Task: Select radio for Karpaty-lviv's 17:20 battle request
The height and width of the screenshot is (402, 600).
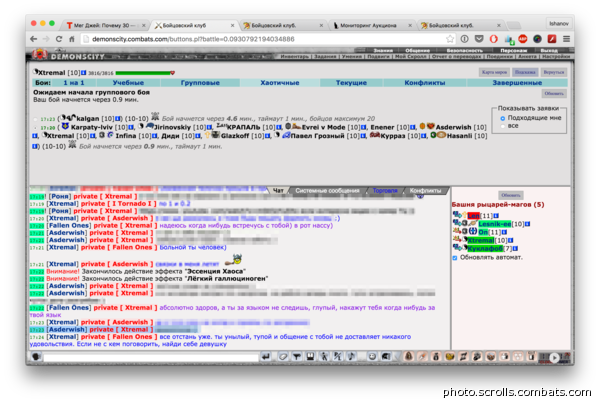Action: 36,128
